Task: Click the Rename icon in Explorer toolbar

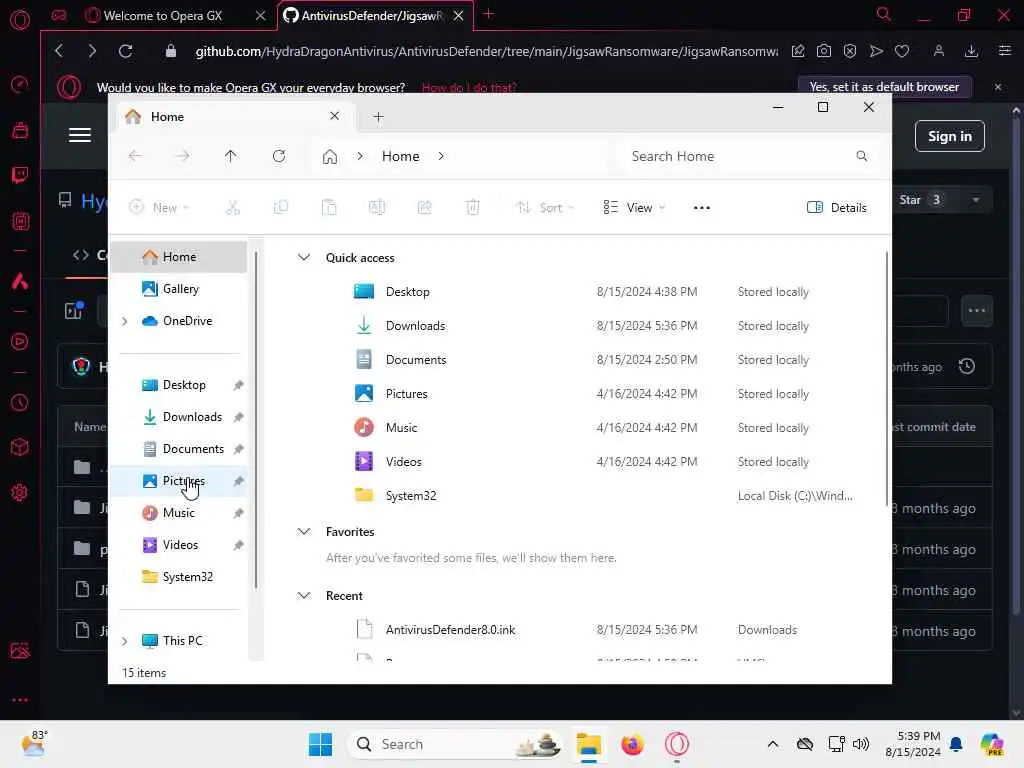Action: 377,208
